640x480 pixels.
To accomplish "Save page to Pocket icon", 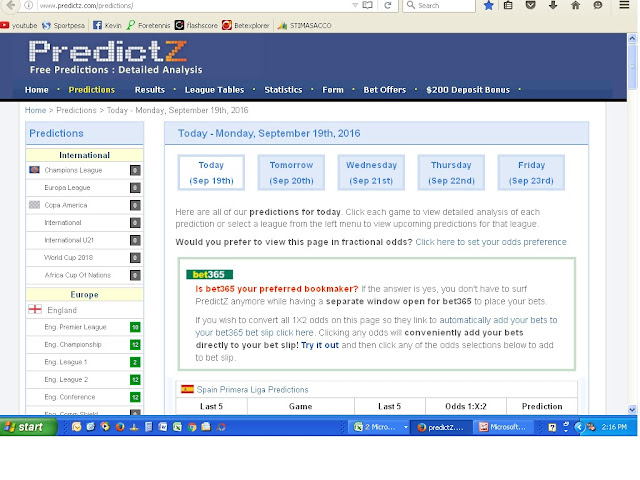I will pos(531,5).
